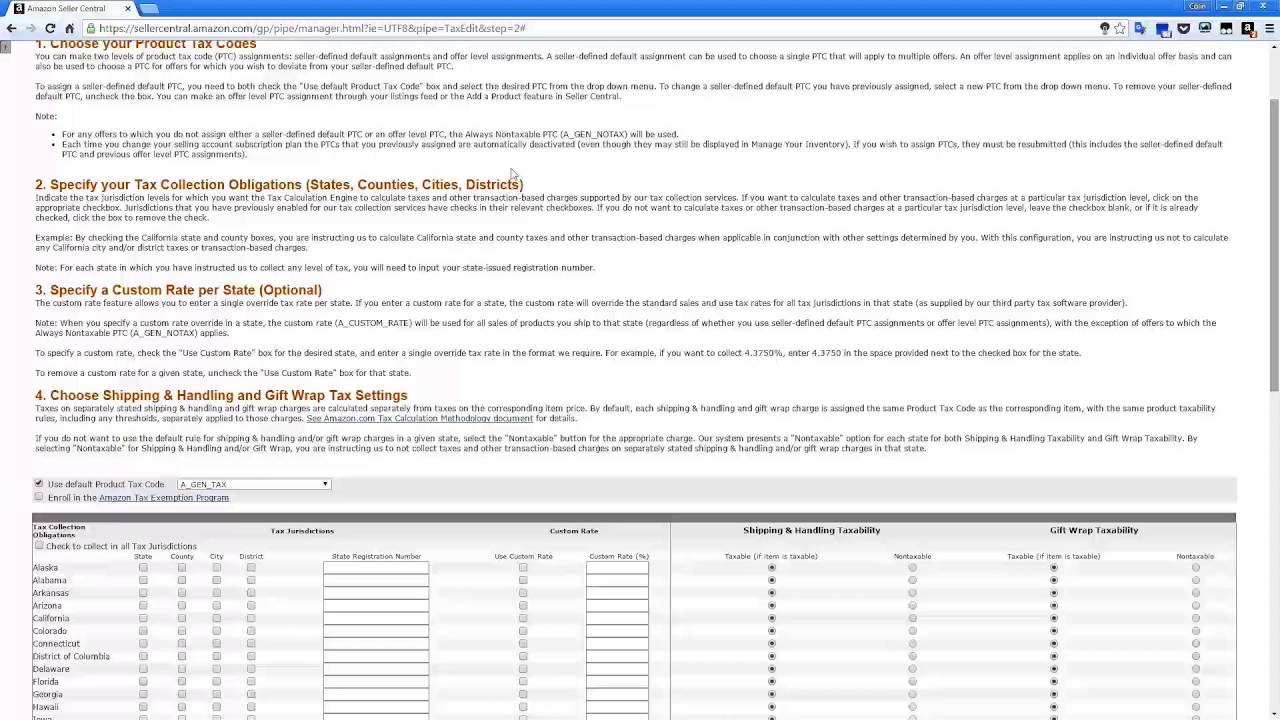Open the Chrome hamburger menu
The width and height of the screenshot is (1280, 720).
1268,28
